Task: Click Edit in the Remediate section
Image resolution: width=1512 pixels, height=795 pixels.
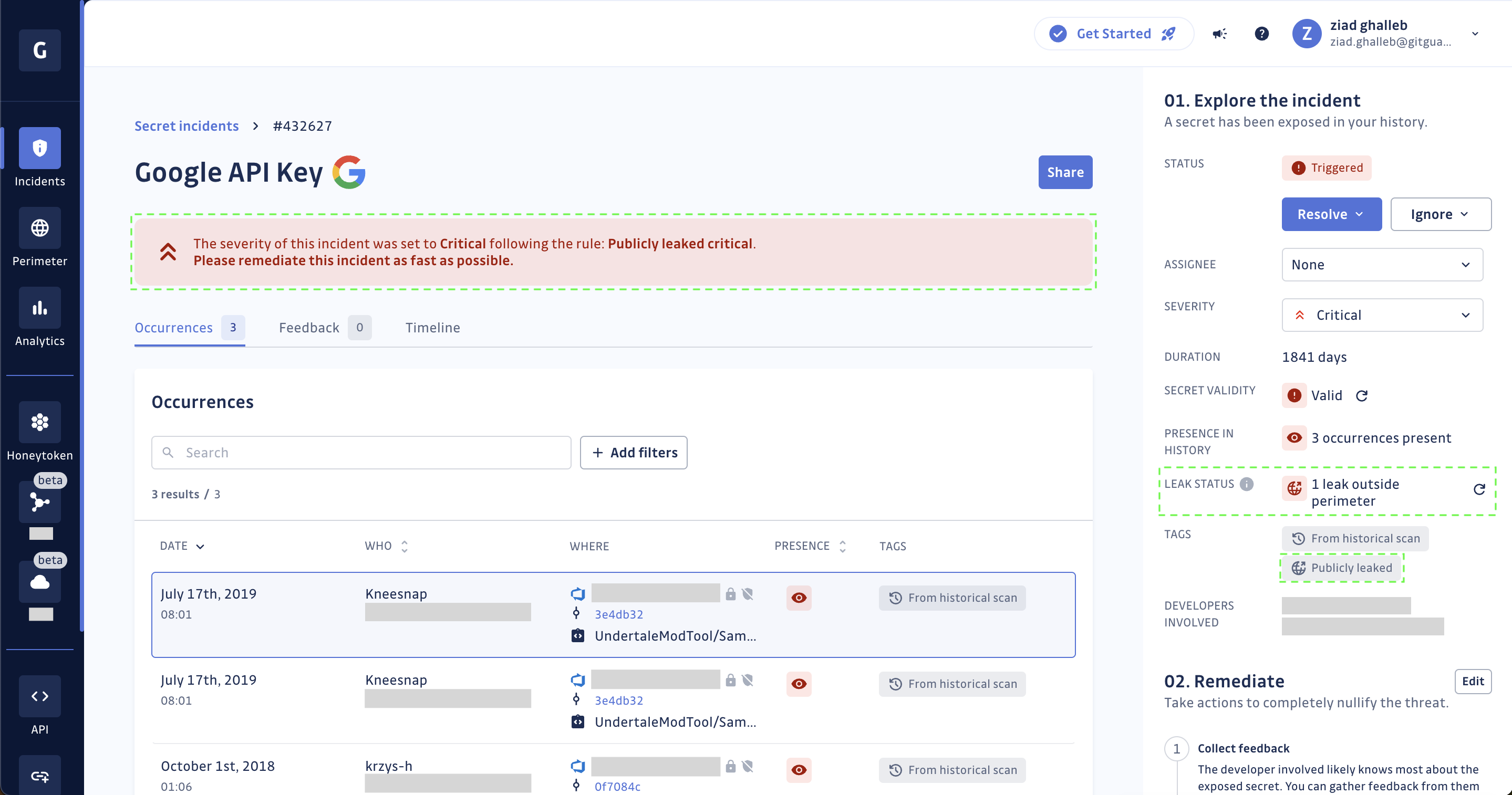Action: (1472, 682)
